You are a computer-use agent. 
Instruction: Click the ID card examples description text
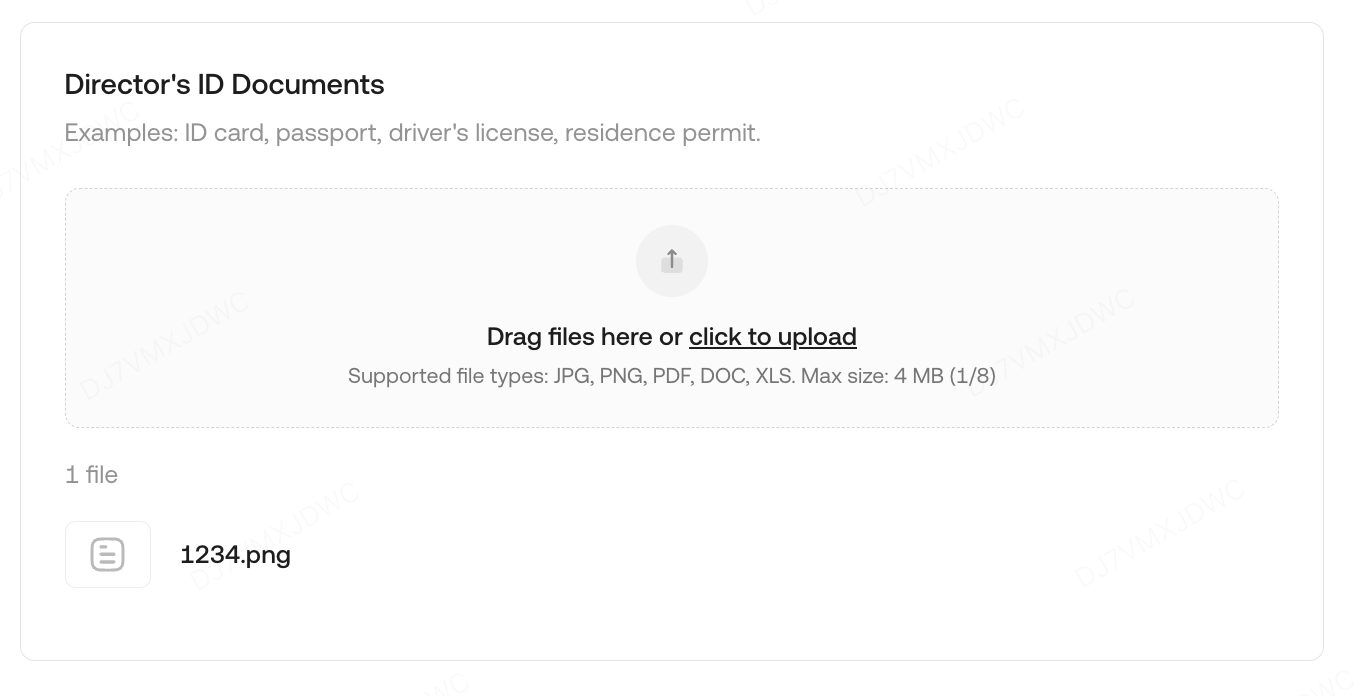[412, 133]
